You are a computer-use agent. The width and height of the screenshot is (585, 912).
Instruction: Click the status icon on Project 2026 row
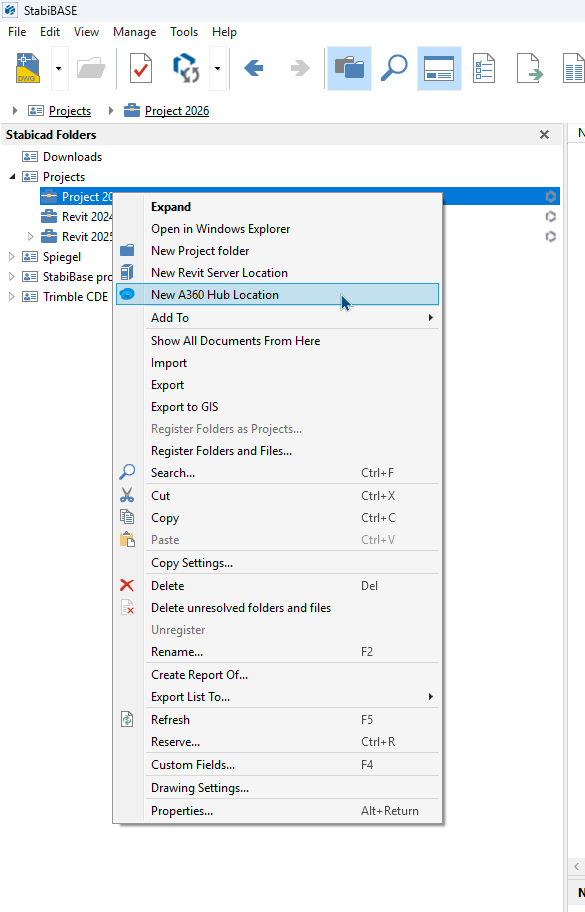(x=551, y=197)
